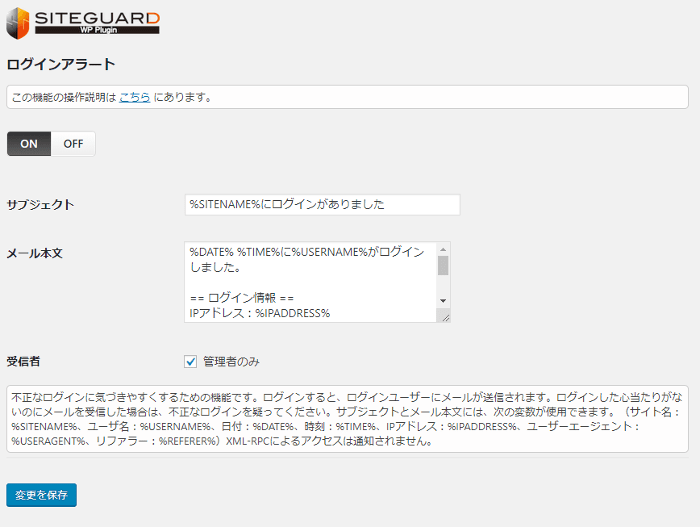Click the ログインアラート heading

click(x=61, y=64)
